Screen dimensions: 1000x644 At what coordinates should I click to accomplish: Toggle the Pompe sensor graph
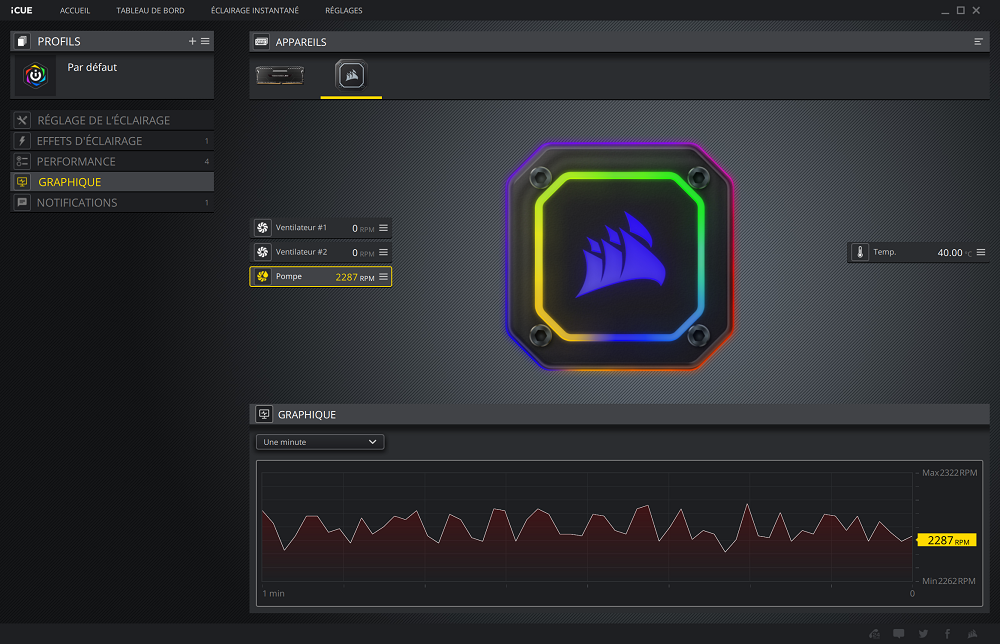[262, 277]
